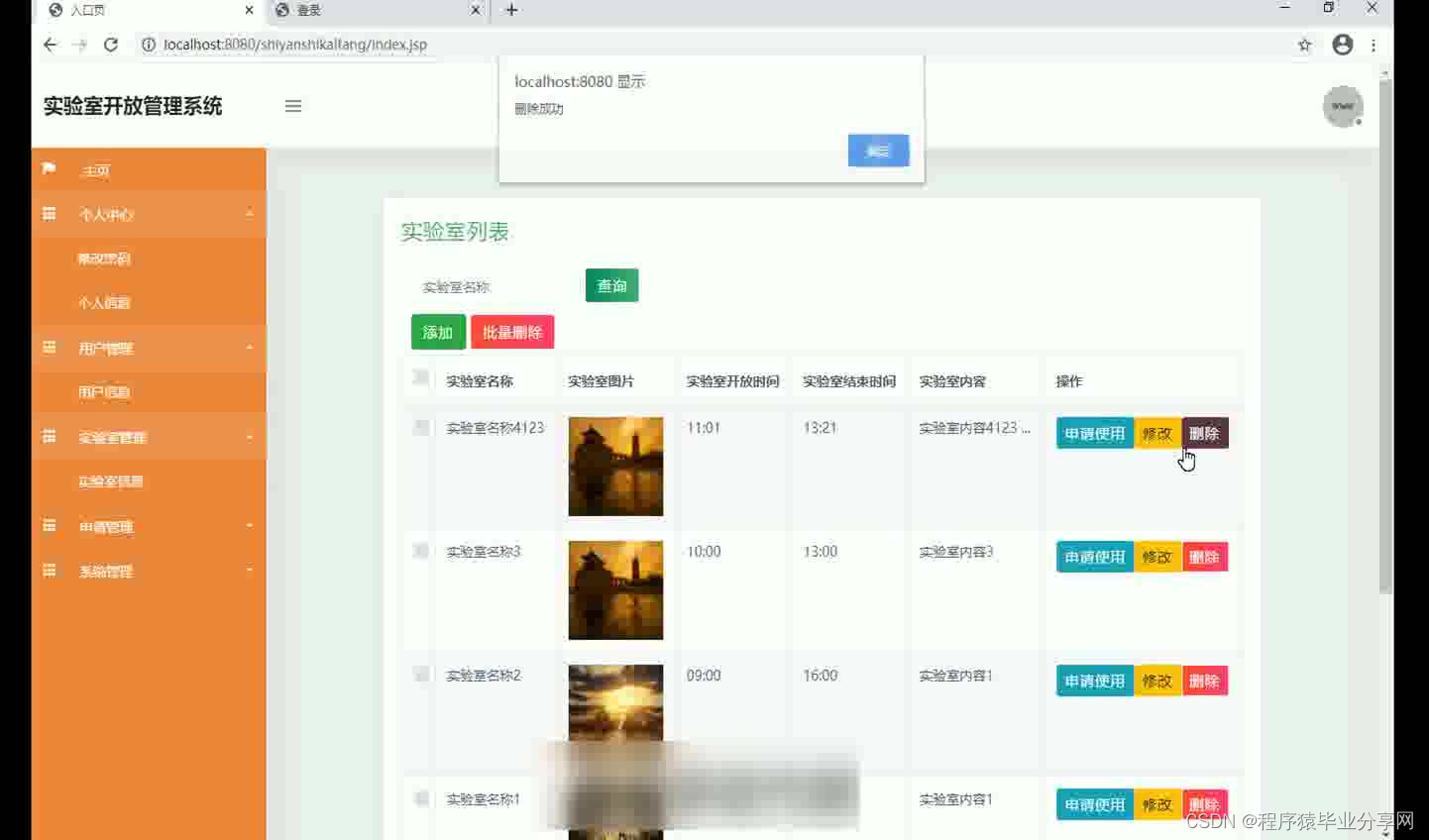Click the green 添加 button
Viewport: 1429px width, 840px height.
(x=438, y=332)
